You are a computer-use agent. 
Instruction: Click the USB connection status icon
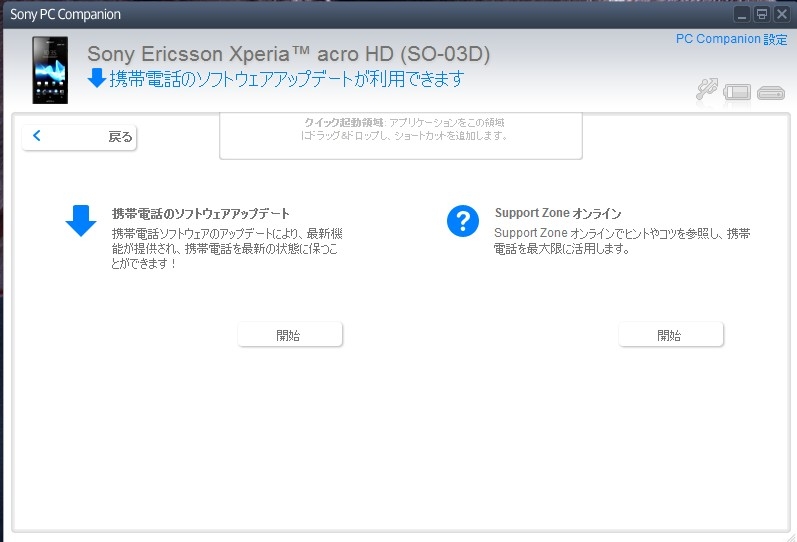(707, 89)
